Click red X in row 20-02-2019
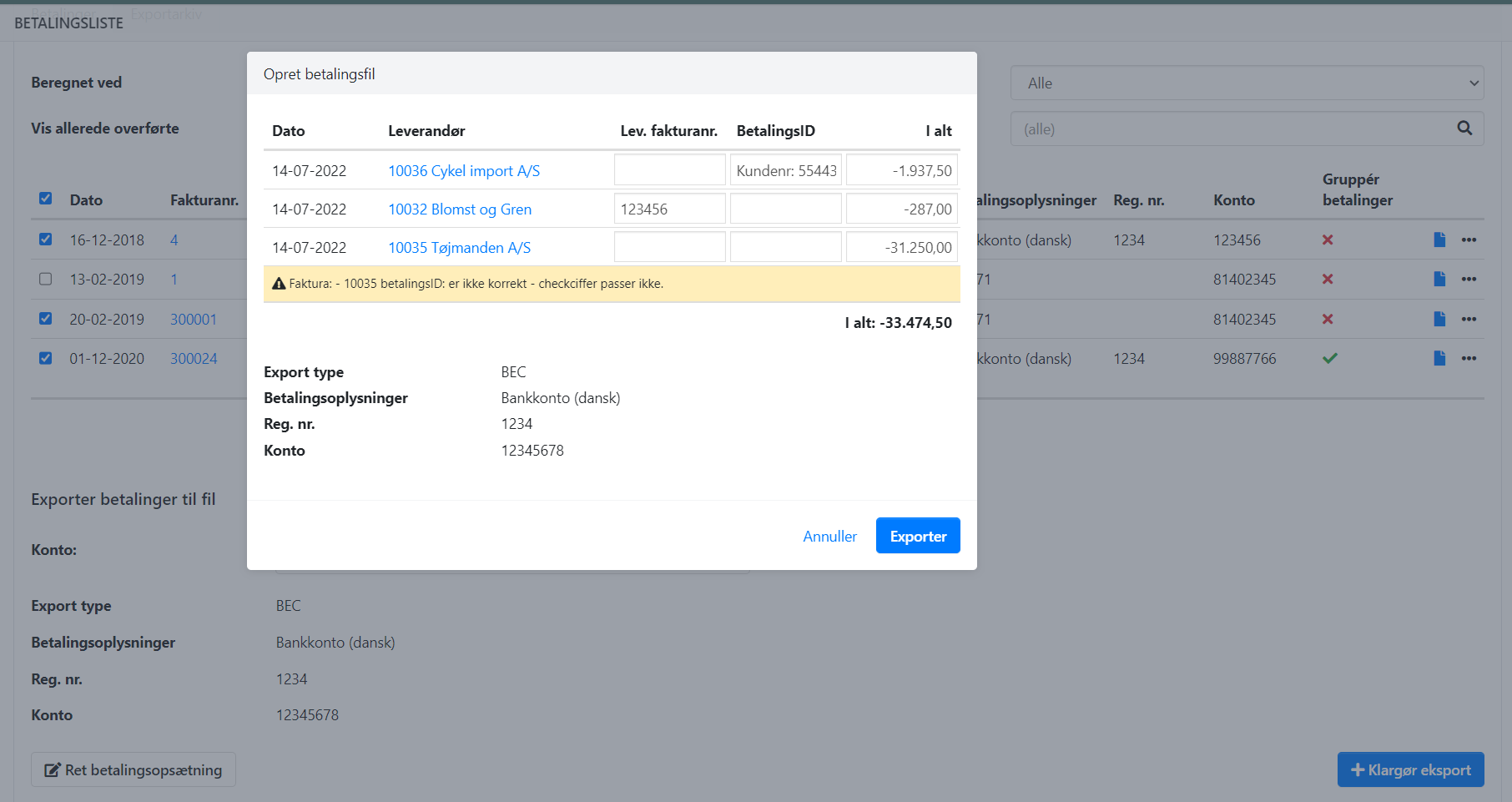Screen dimensions: 1512x802 (1328, 320)
